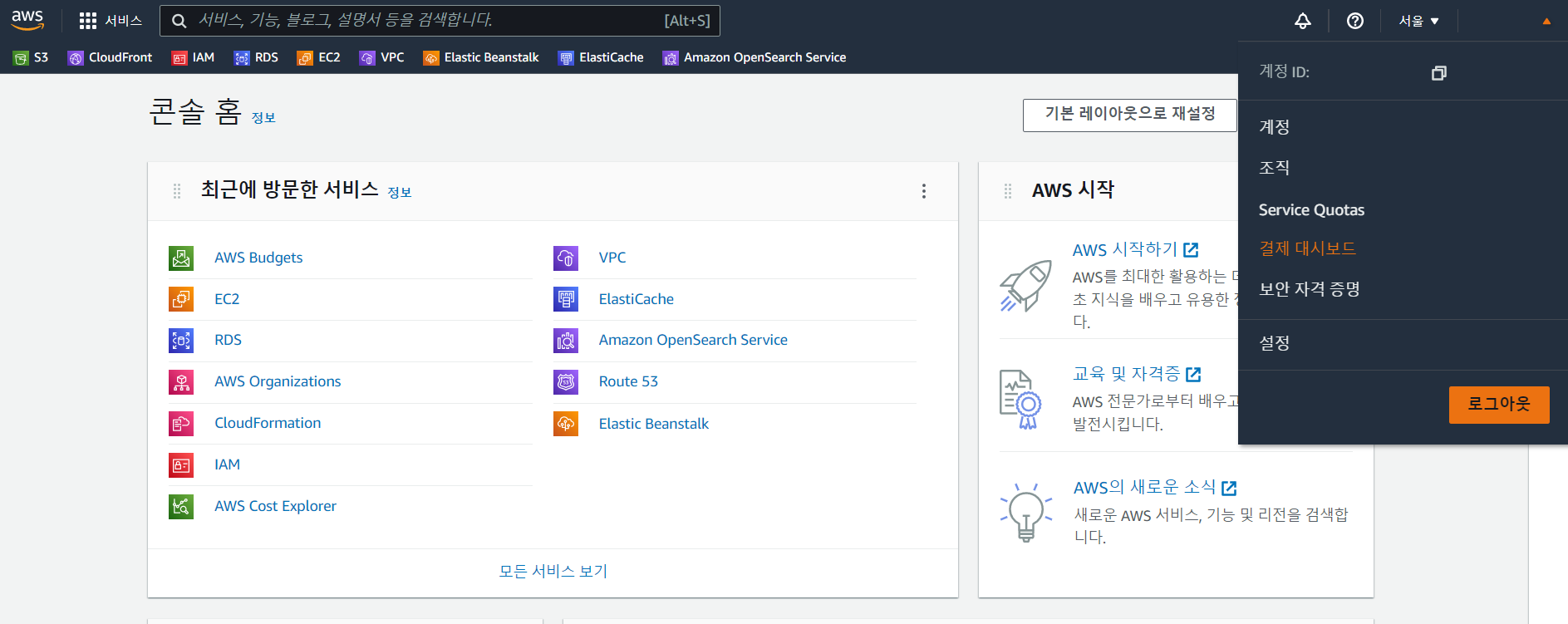Open the Route 53 link
The height and width of the screenshot is (624, 1568).
tap(628, 381)
